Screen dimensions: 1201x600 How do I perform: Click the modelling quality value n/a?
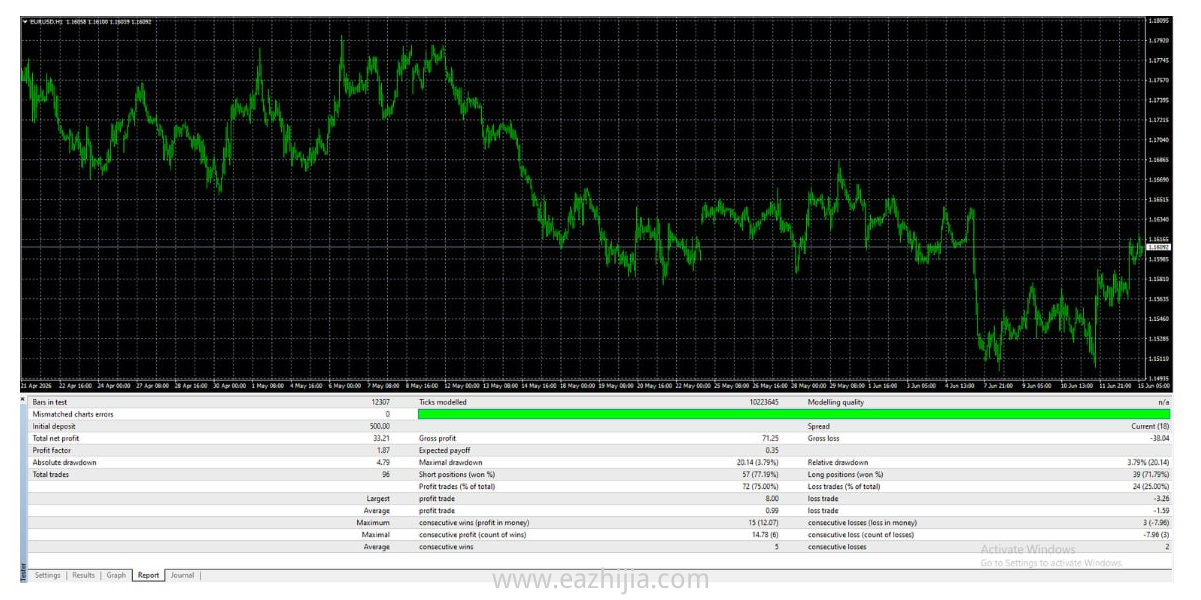(x=1164, y=402)
